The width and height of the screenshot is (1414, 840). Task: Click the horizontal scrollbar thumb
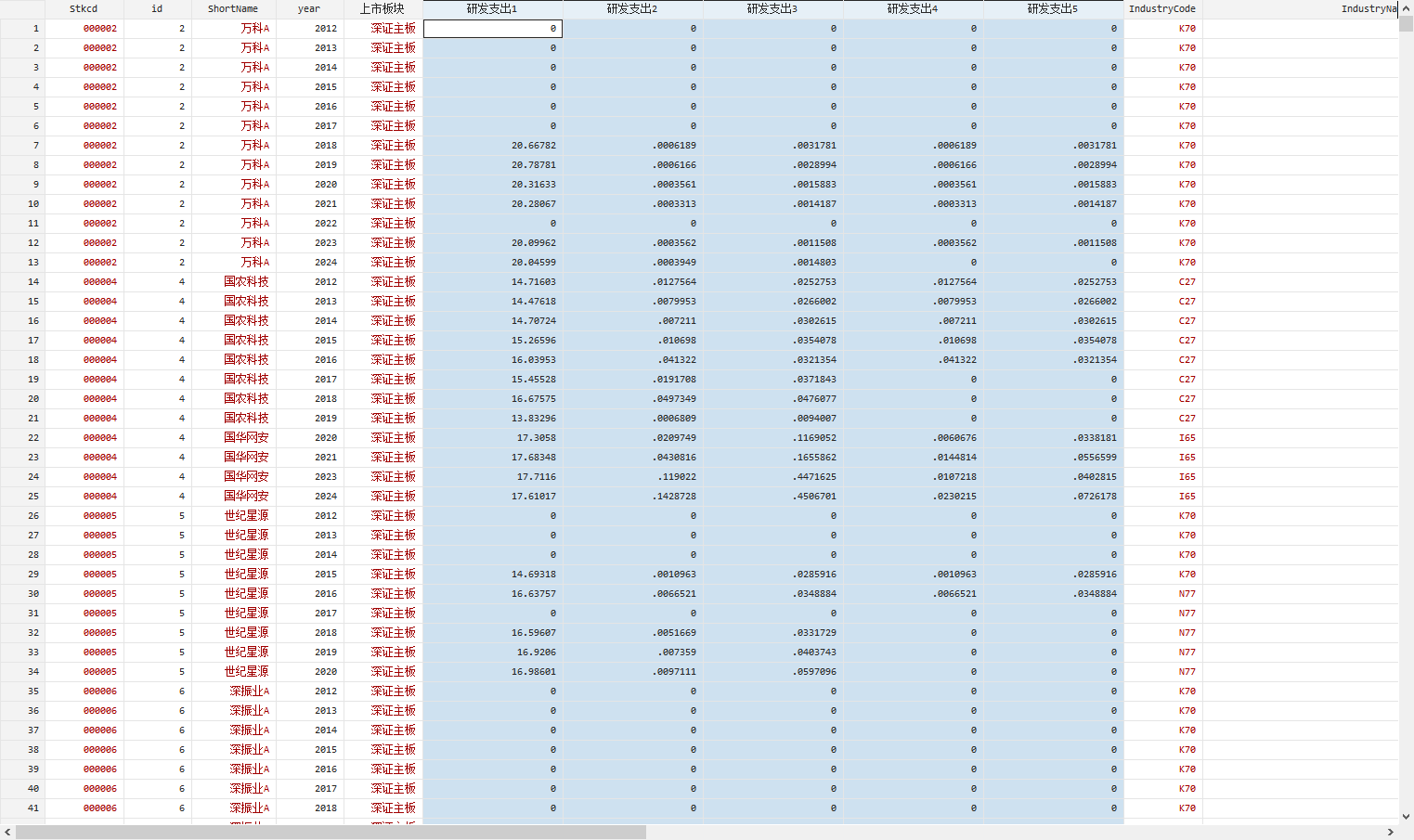pyautogui.click(x=330, y=833)
